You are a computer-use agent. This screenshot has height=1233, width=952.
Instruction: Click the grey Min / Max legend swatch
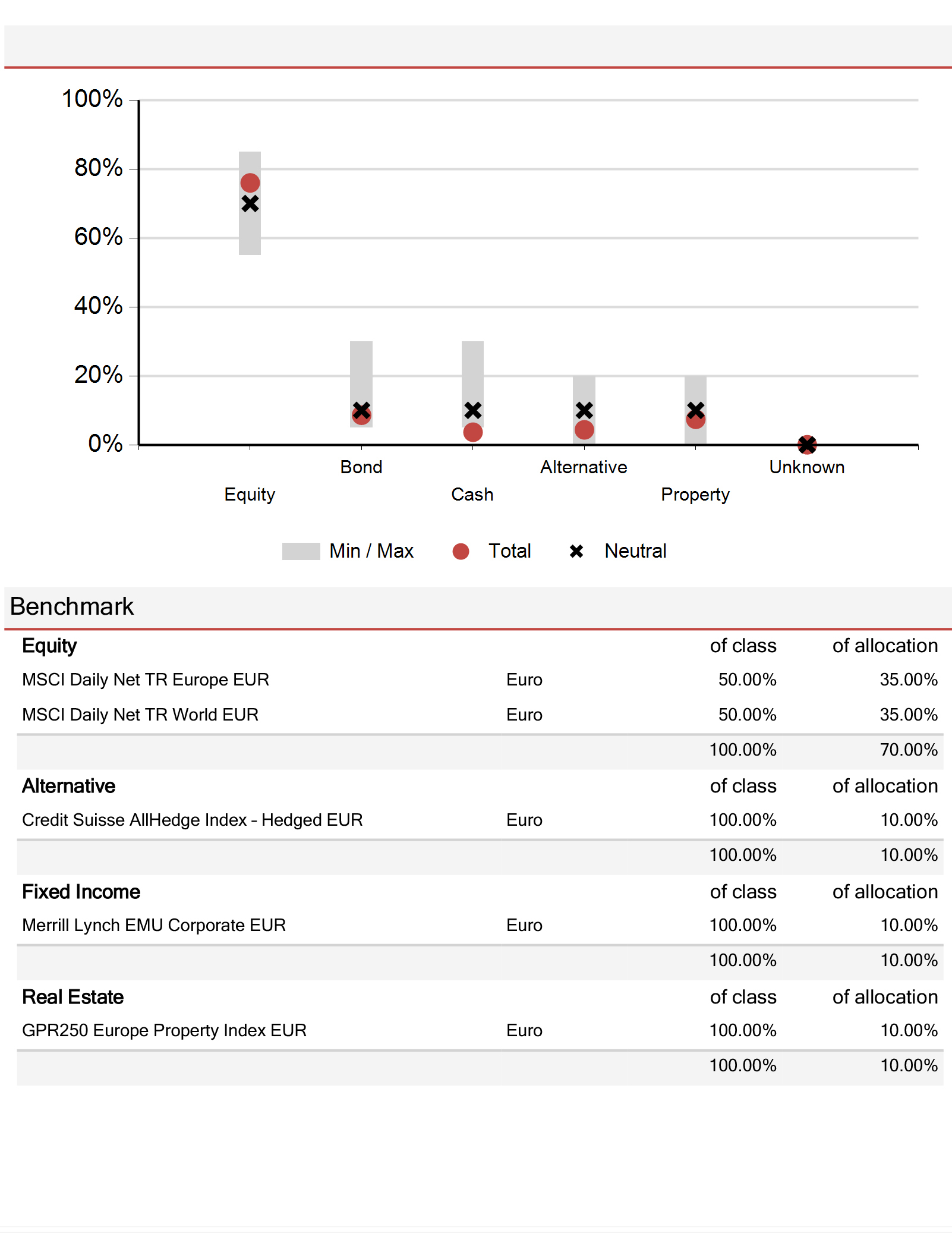(x=301, y=551)
